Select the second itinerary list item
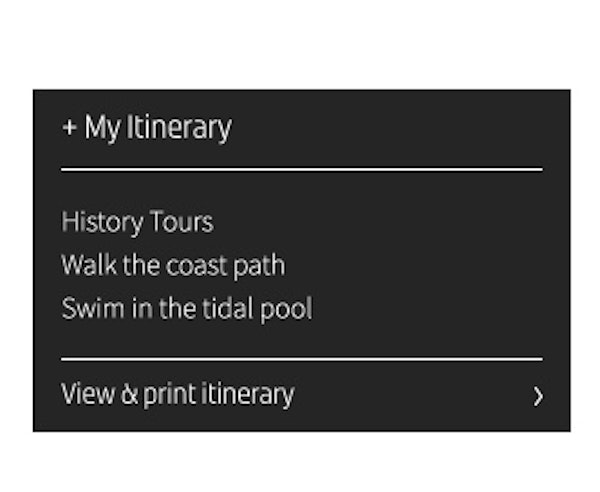Screen dimensions: 600x492 pyautogui.click(x=173, y=265)
